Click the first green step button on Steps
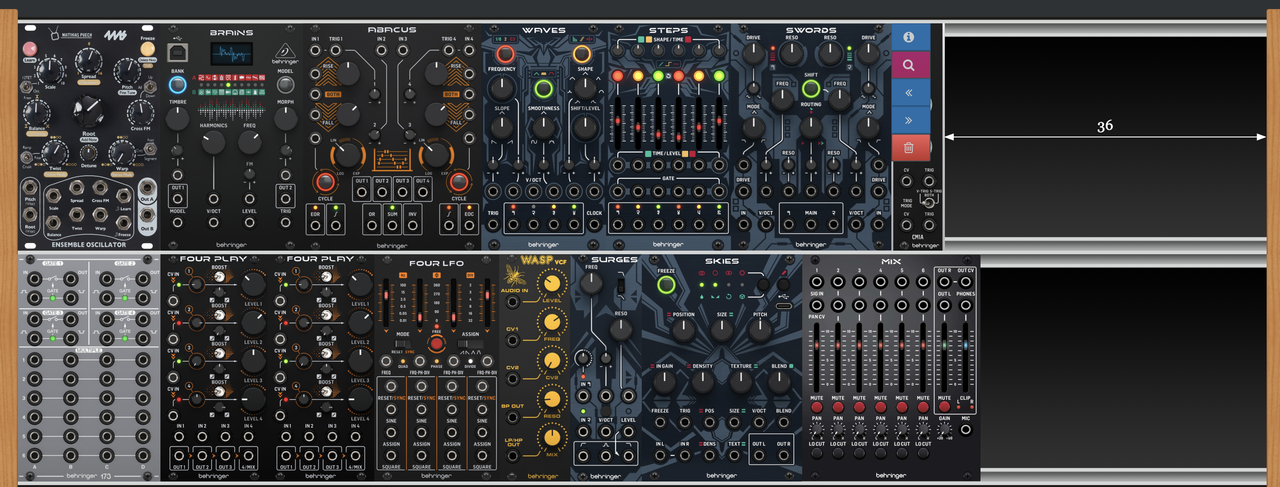 (x=657, y=76)
